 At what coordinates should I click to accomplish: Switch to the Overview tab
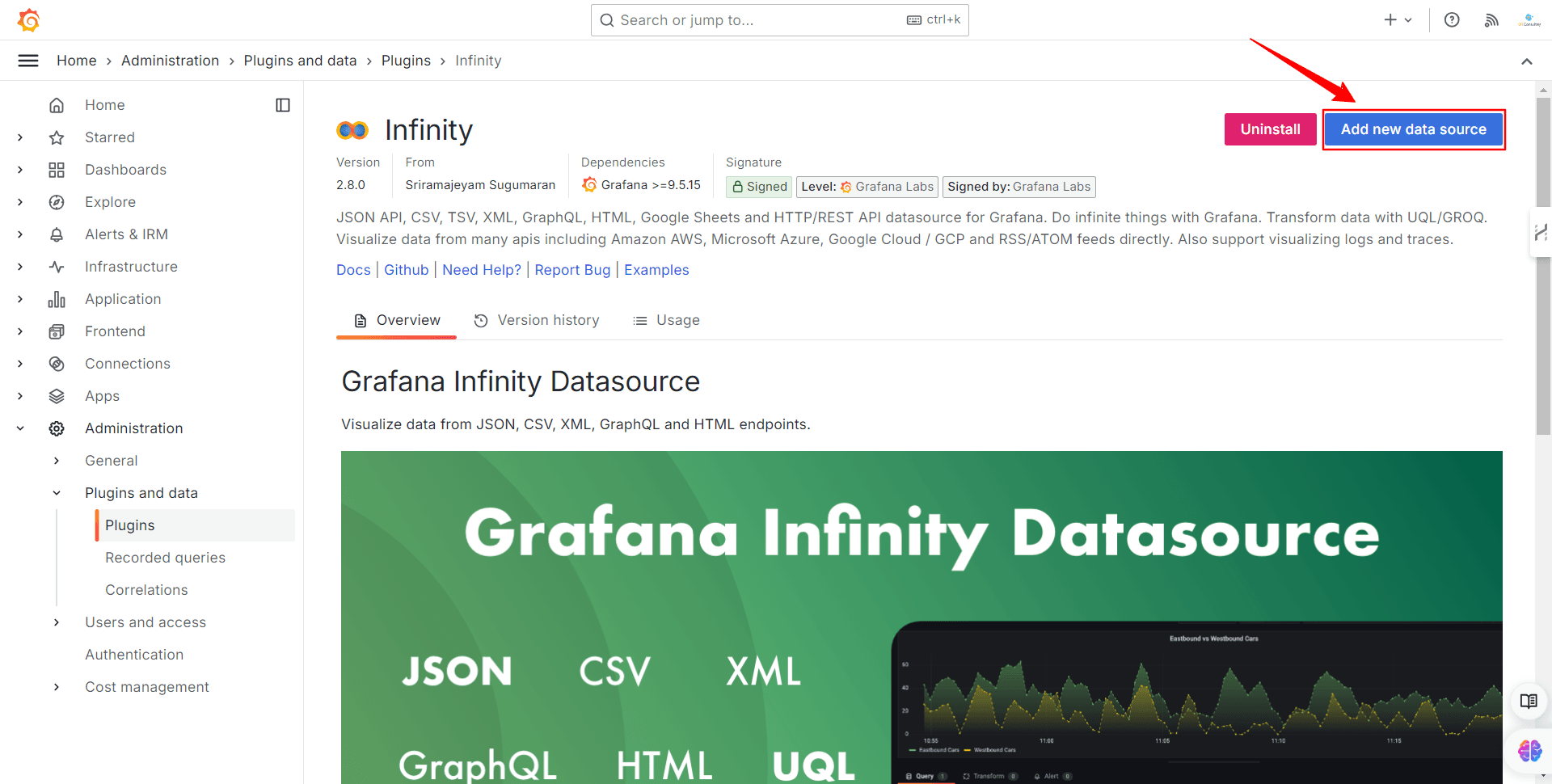pyautogui.click(x=397, y=320)
